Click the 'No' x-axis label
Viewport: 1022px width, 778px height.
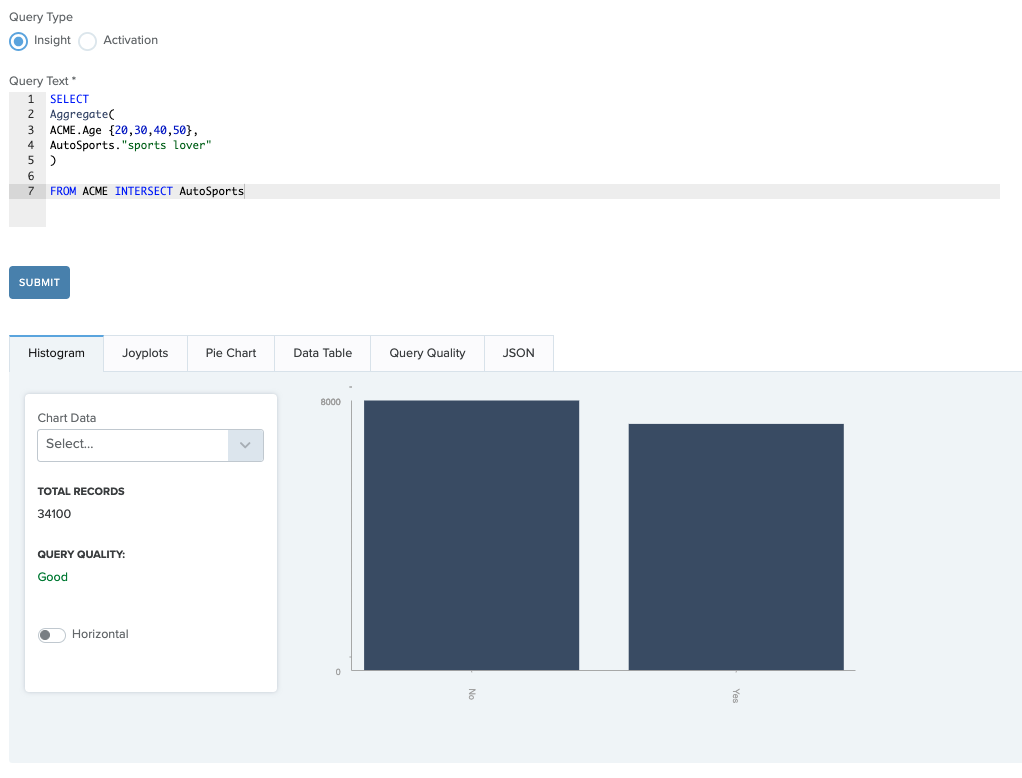[x=472, y=694]
